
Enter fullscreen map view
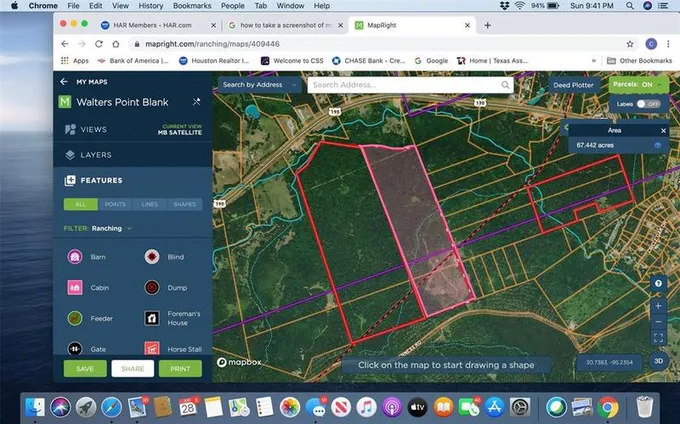pos(658,338)
